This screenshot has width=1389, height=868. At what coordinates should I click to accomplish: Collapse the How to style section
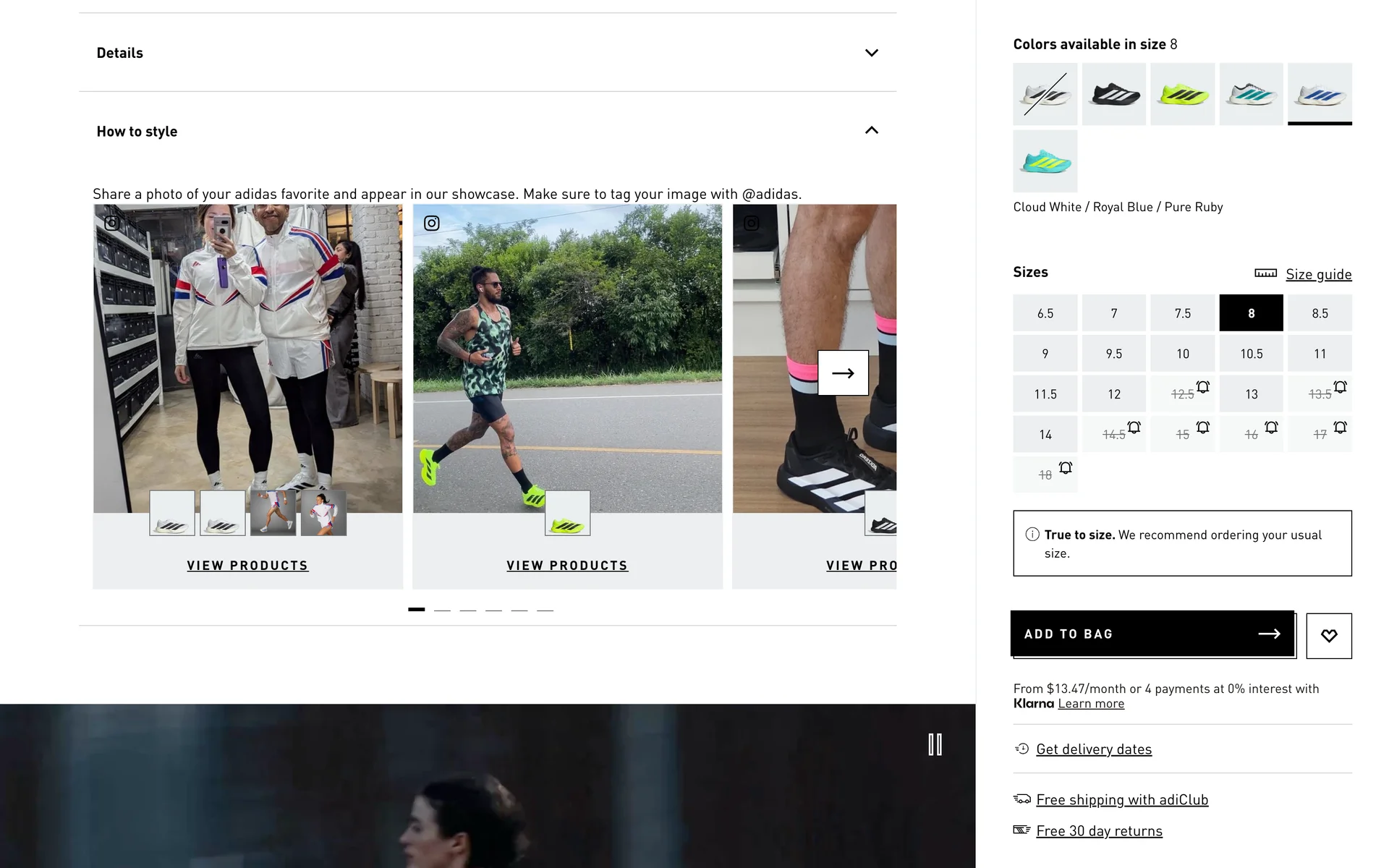pyautogui.click(x=871, y=131)
